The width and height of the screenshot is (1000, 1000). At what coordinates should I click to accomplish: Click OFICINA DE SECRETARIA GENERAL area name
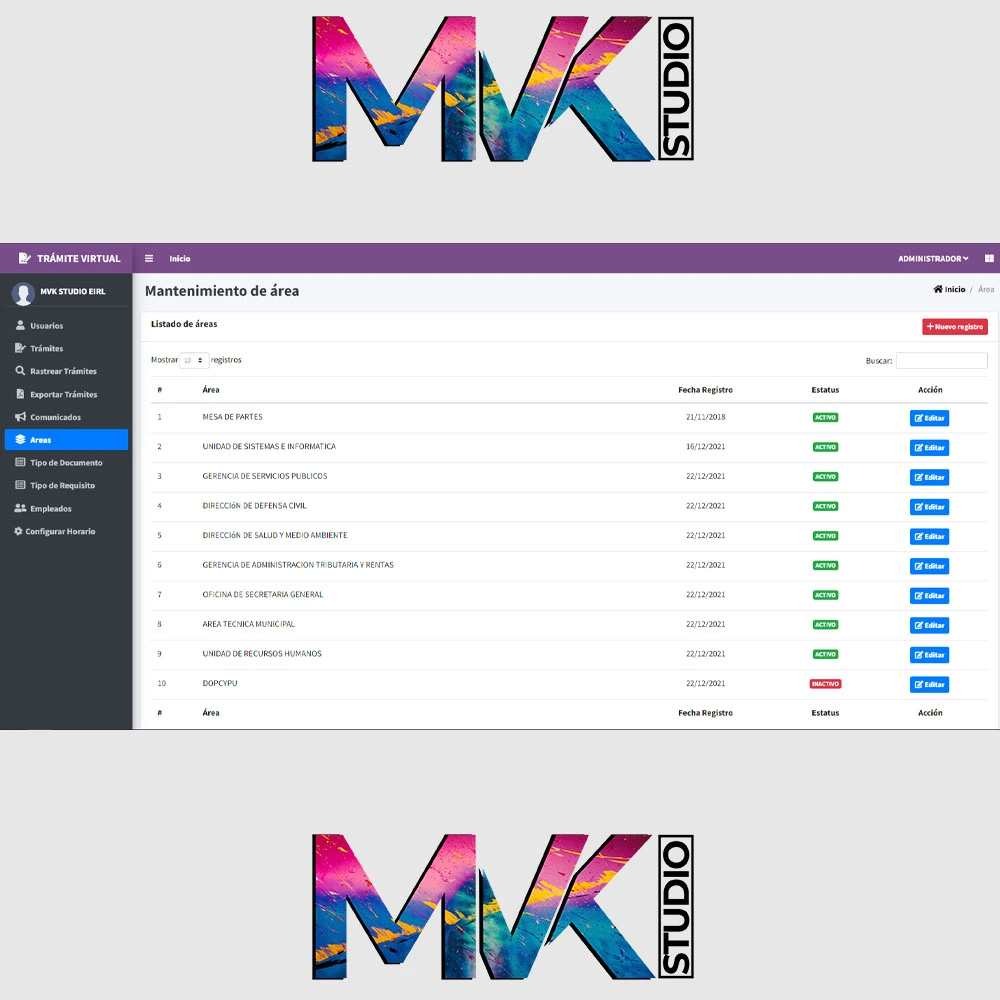pyautogui.click(x=263, y=594)
